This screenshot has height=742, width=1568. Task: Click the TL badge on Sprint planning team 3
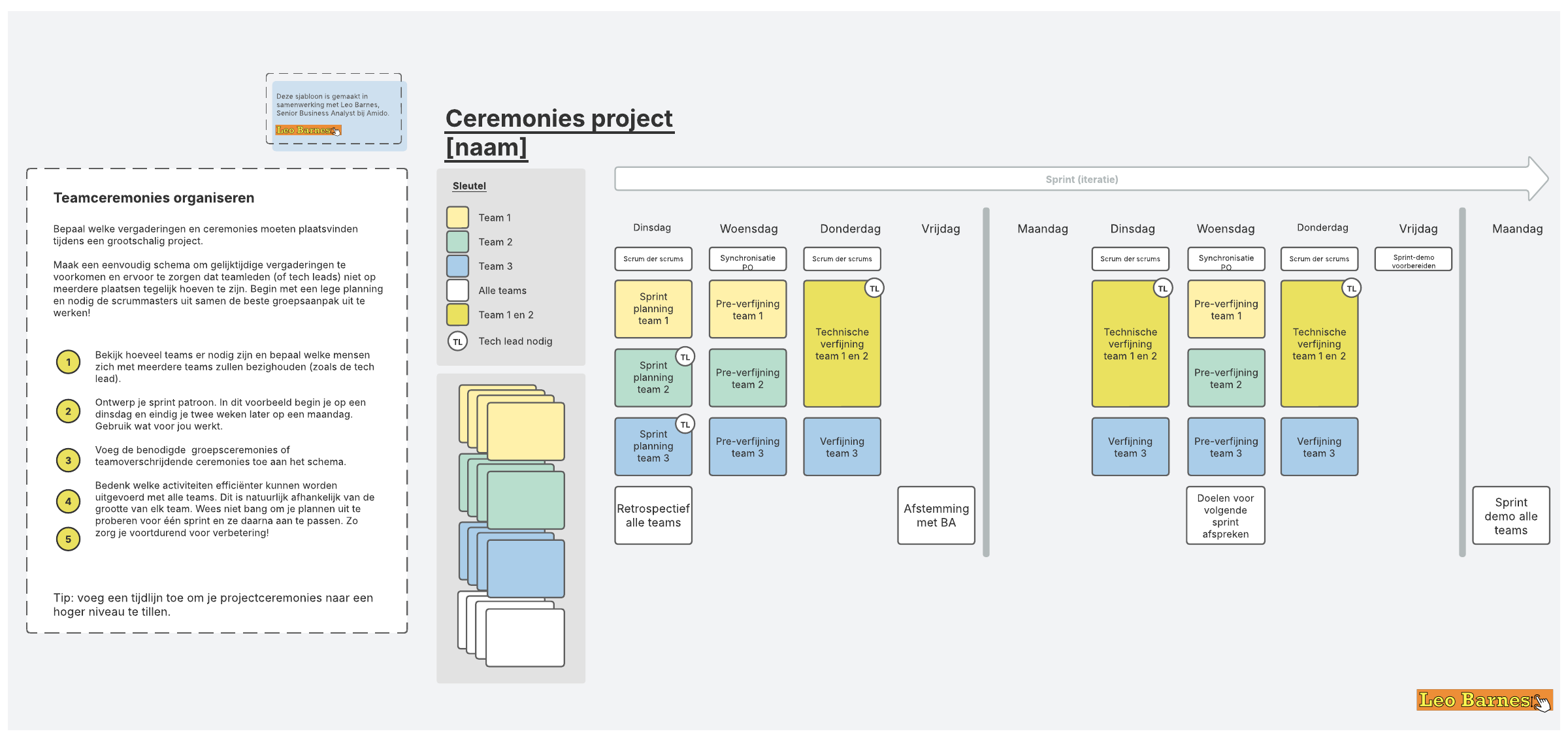[x=685, y=425]
